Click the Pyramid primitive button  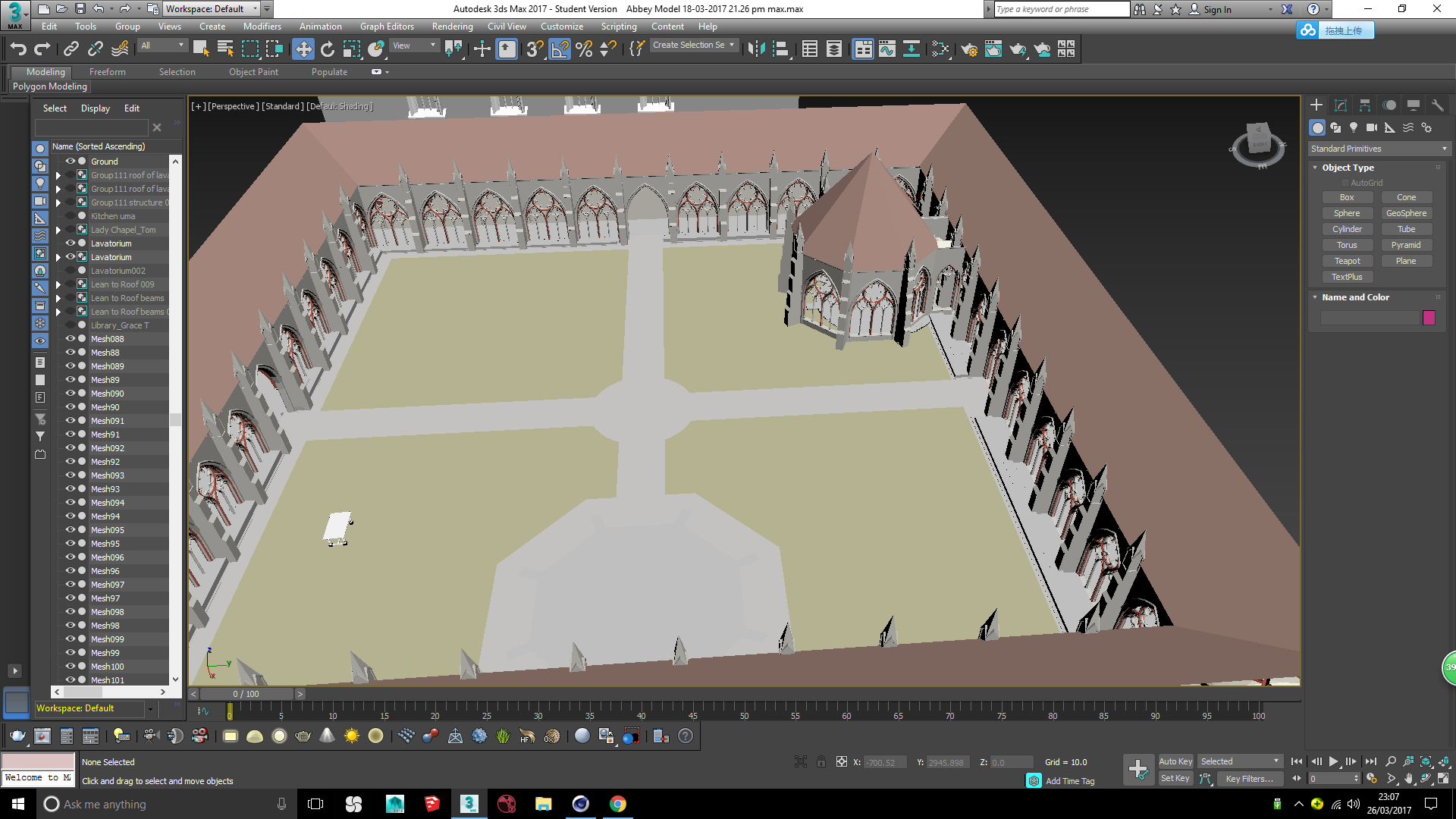pos(1406,245)
